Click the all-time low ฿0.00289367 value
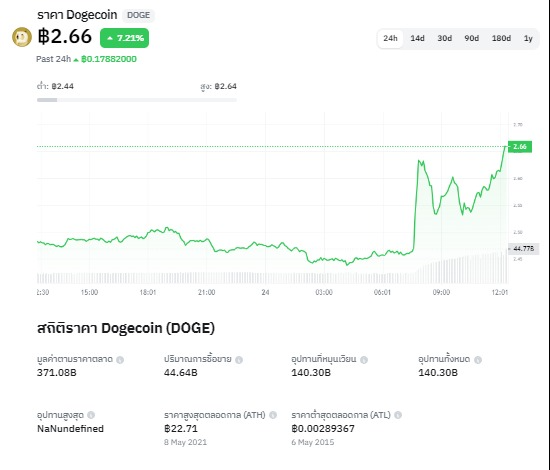550x470 pixels. click(x=323, y=429)
